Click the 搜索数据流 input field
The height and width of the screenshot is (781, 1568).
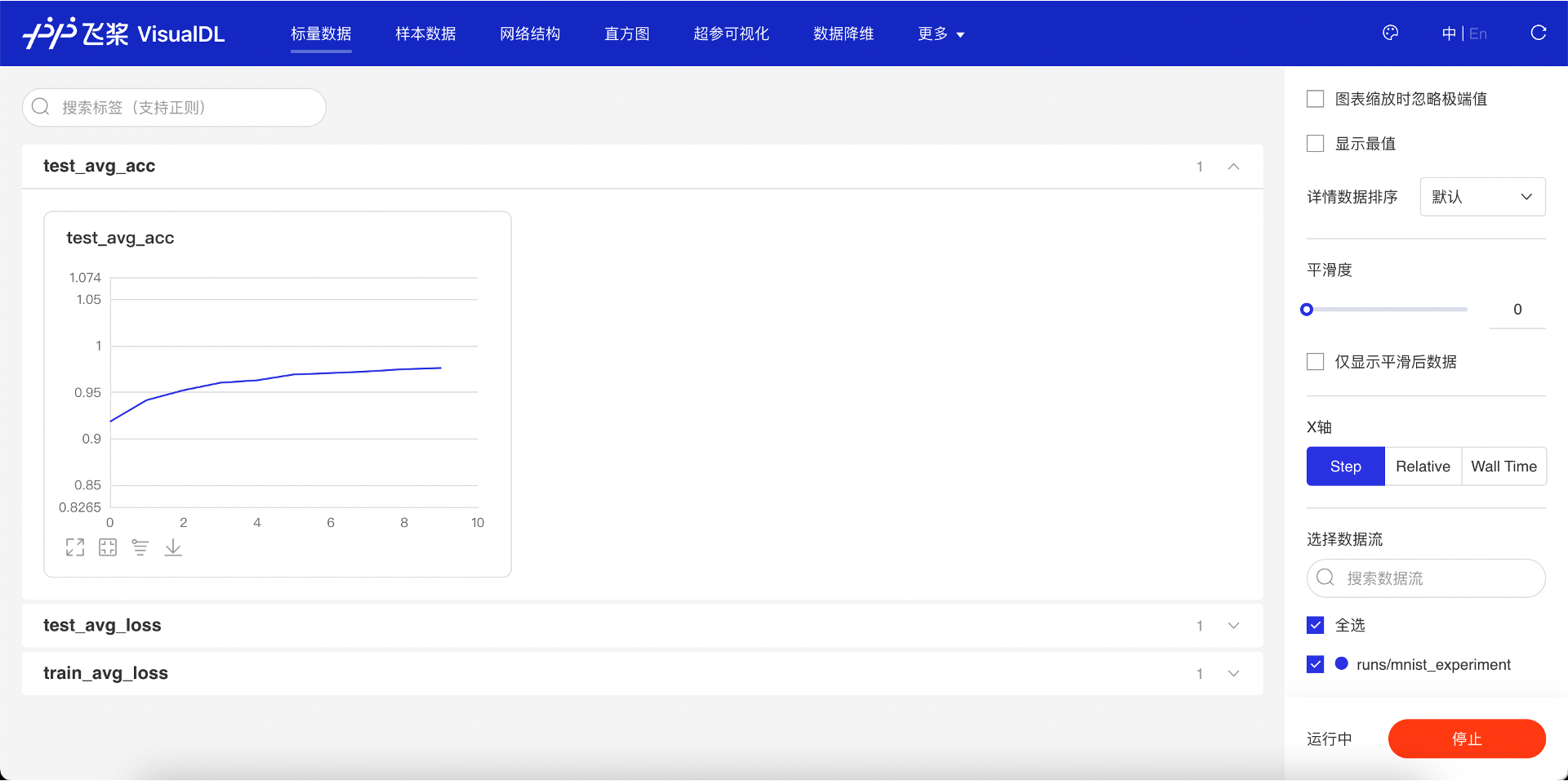1437,578
